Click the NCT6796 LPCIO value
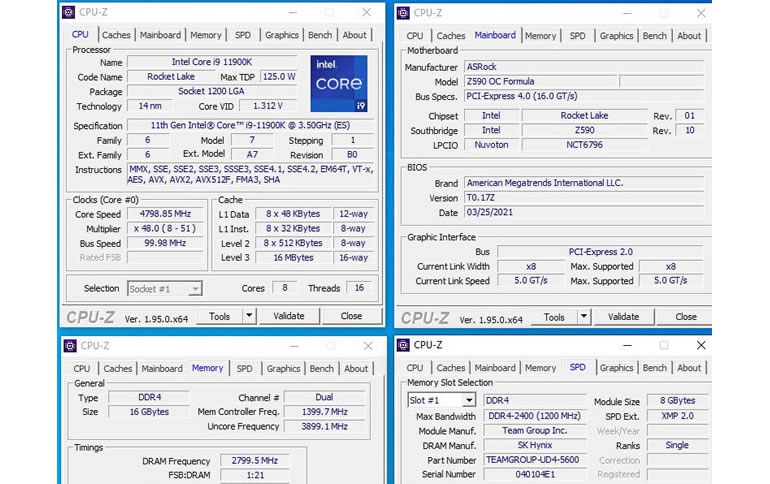Image resolution: width=770 pixels, height=484 pixels. pyautogui.click(x=584, y=145)
